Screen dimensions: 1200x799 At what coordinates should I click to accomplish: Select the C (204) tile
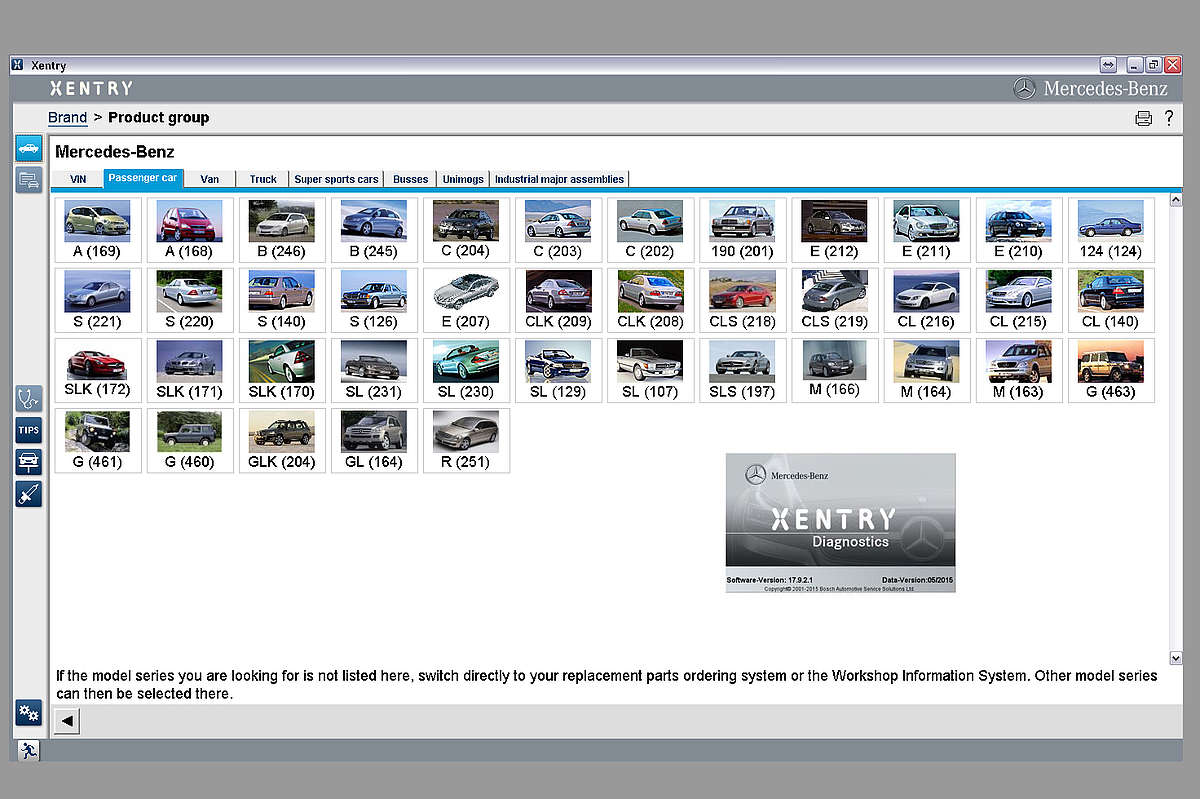pyautogui.click(x=465, y=230)
